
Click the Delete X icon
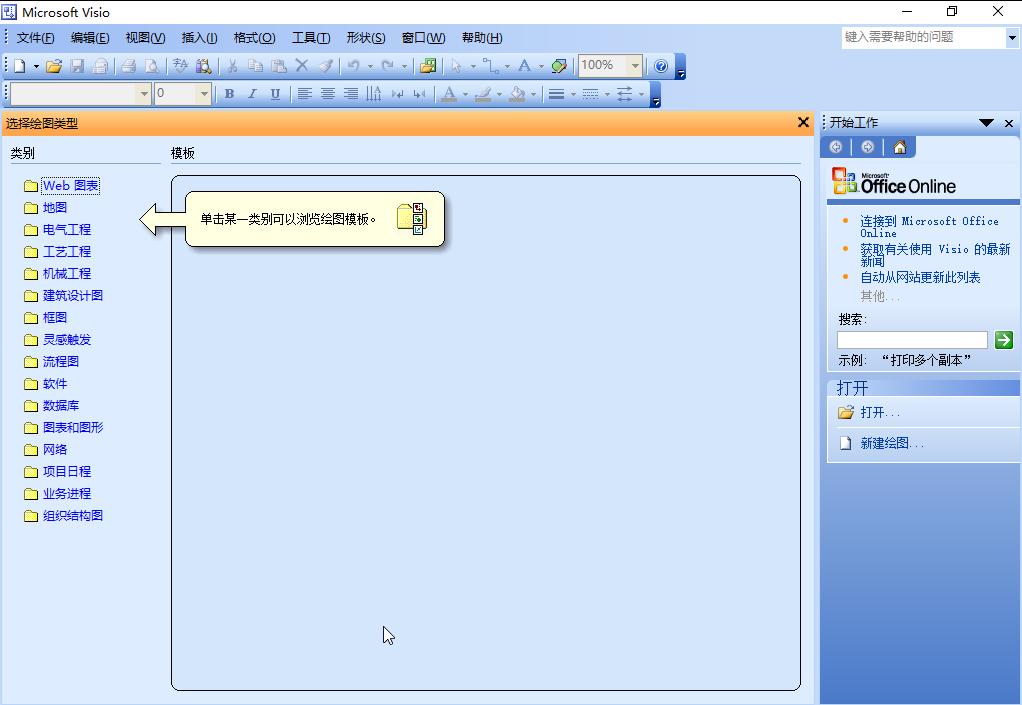click(301, 65)
